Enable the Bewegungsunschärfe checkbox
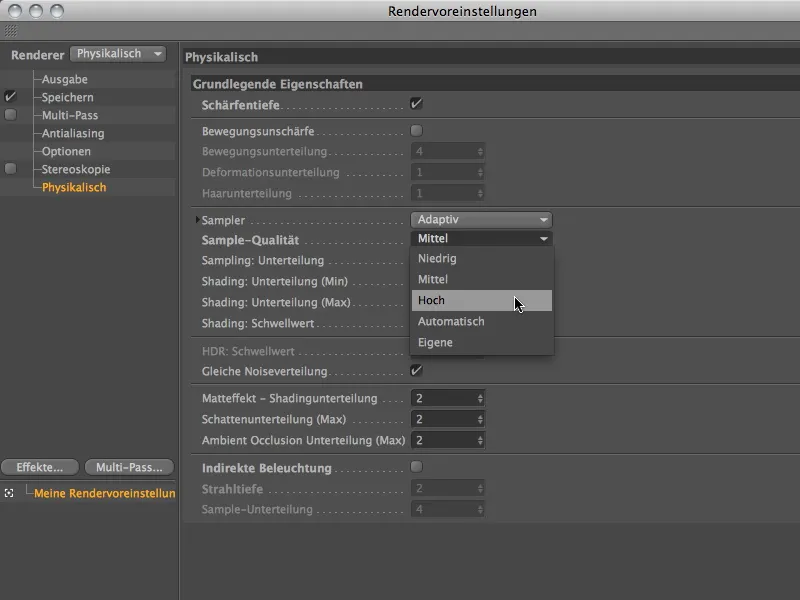The width and height of the screenshot is (800, 600). coord(416,131)
